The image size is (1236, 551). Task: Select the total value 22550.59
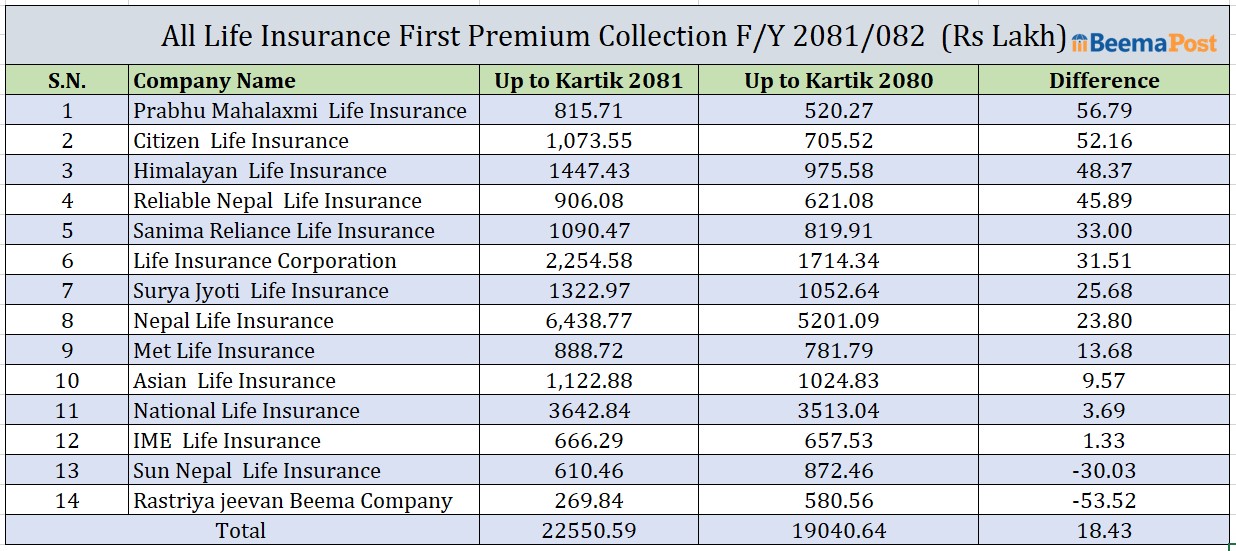point(588,531)
